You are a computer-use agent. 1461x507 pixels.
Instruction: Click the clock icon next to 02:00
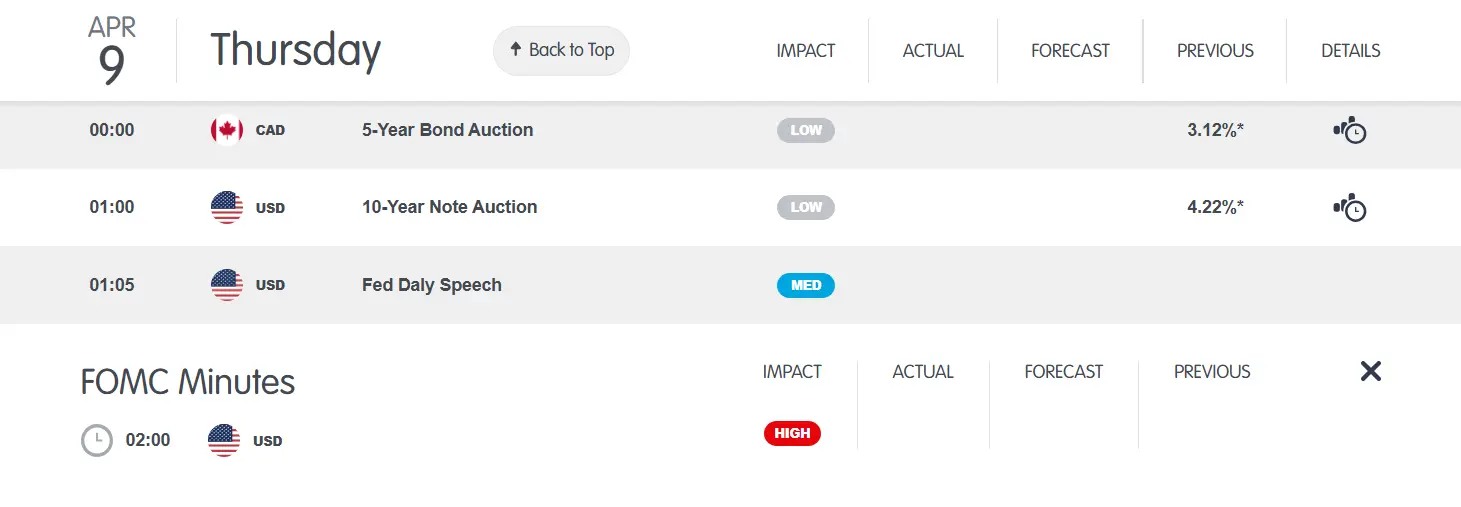(x=97, y=440)
